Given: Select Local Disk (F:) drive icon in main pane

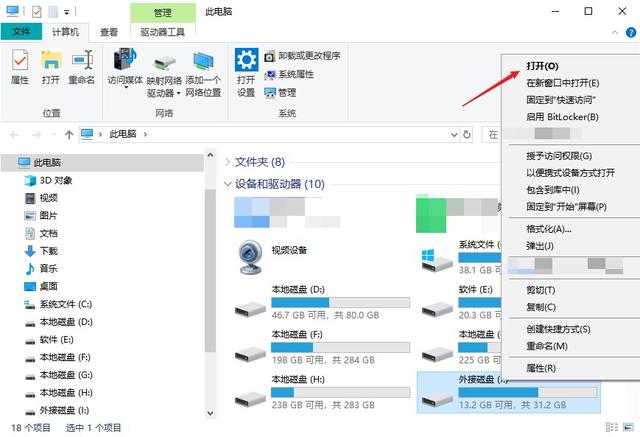Looking at the screenshot, I should point(250,353).
